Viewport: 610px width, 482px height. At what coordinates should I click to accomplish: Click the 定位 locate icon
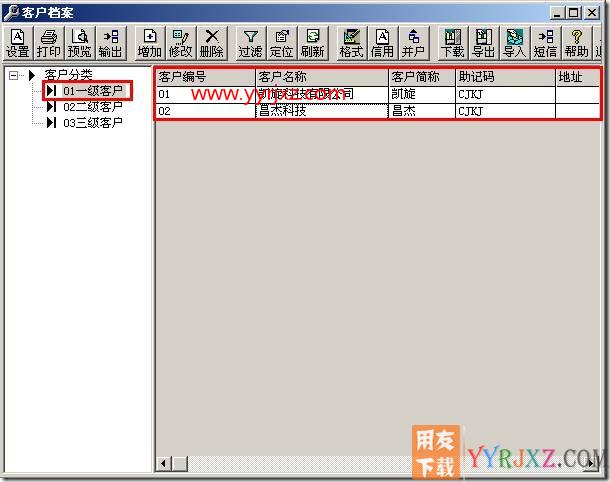pyautogui.click(x=282, y=44)
